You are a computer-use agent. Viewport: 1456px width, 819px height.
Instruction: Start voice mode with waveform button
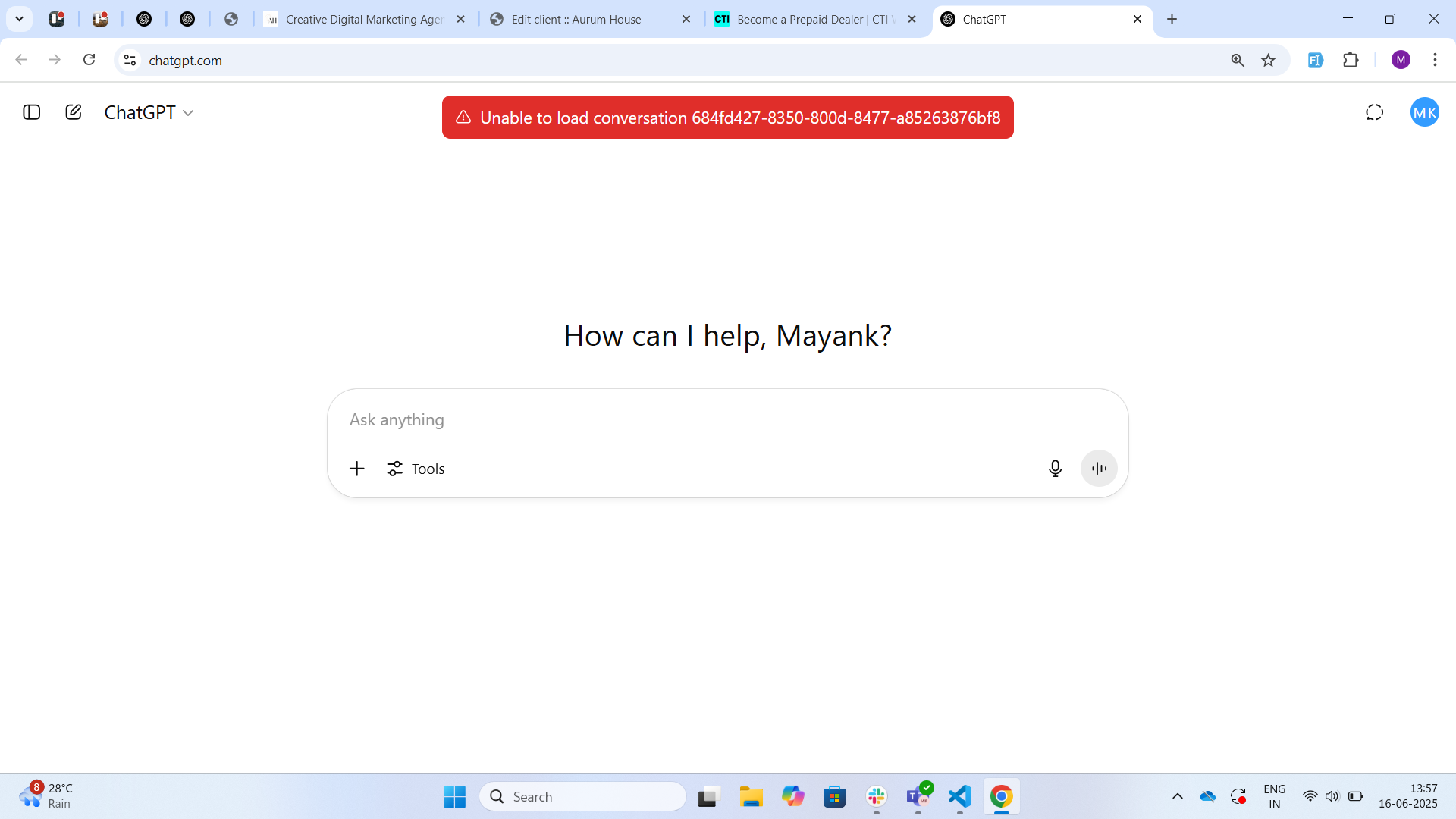point(1099,469)
